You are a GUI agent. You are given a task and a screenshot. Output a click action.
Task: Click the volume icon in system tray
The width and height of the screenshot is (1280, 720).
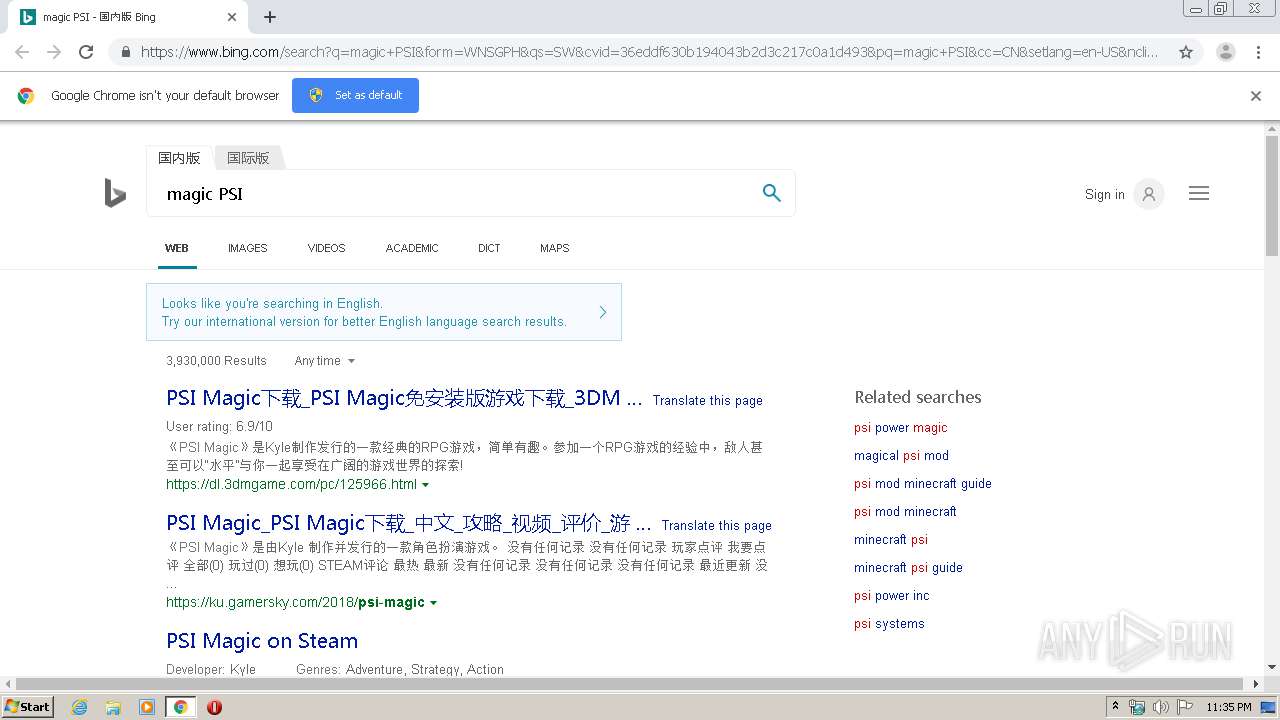[1161, 707]
